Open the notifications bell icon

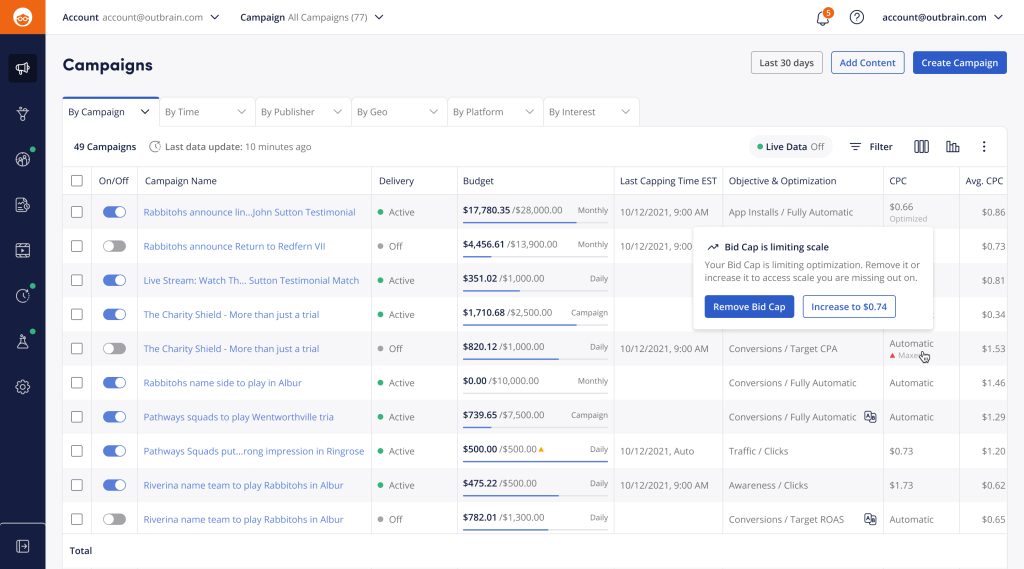click(823, 18)
